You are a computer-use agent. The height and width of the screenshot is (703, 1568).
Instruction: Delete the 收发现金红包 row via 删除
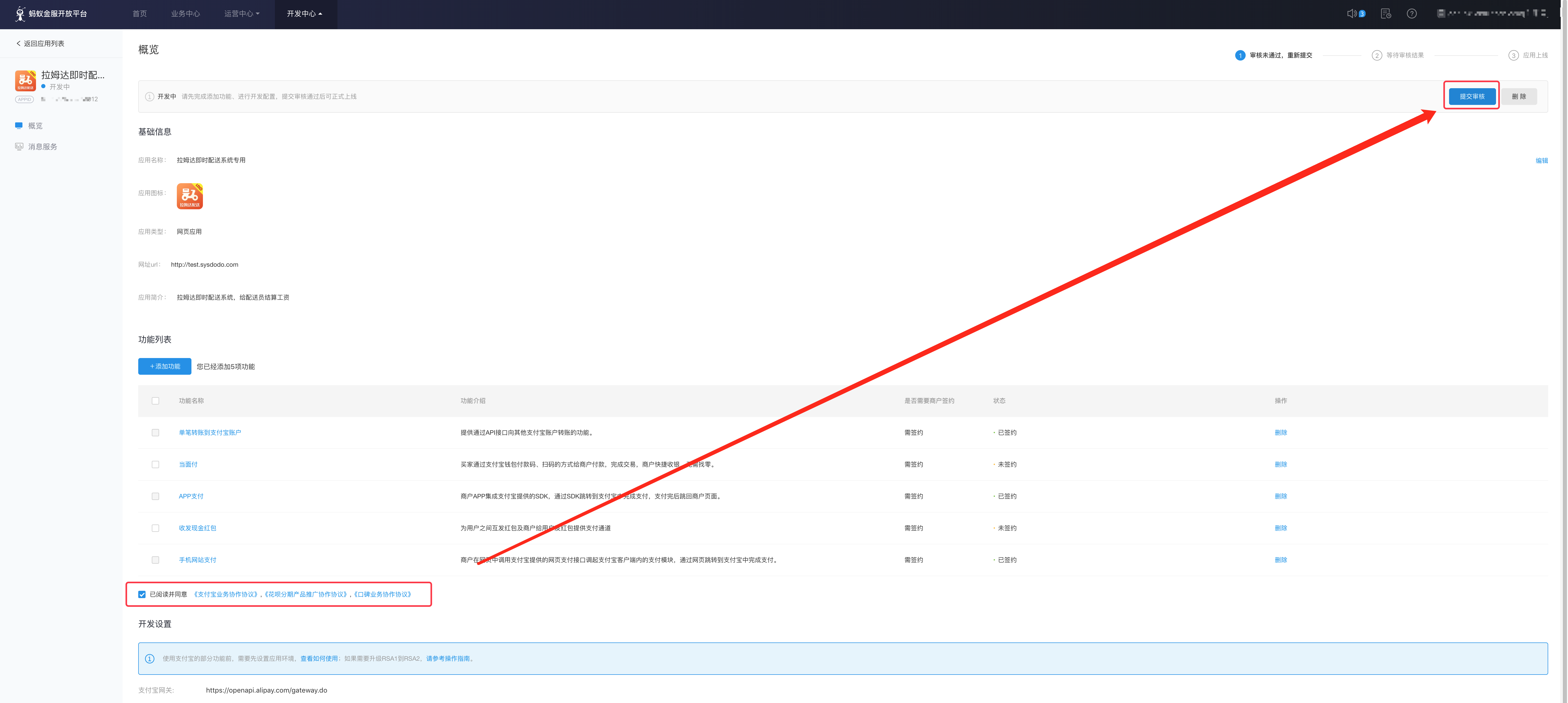click(1281, 528)
